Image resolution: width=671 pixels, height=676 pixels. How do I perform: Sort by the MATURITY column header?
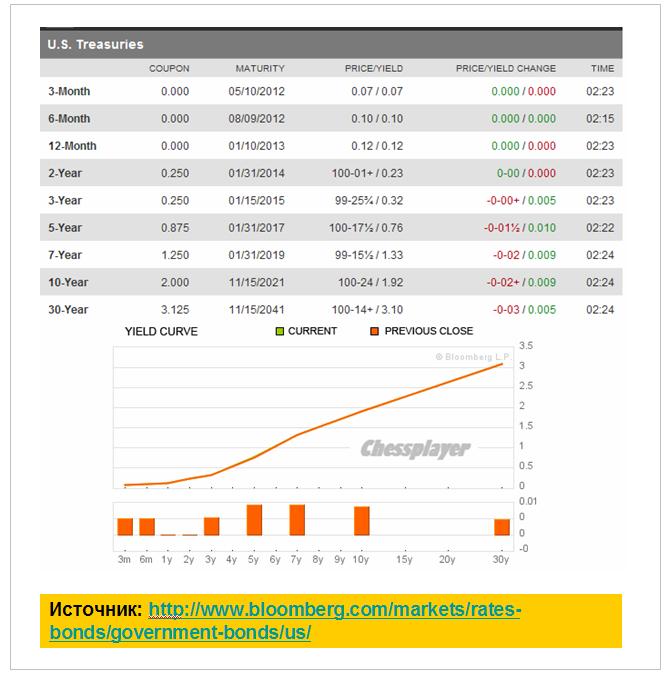coord(260,69)
